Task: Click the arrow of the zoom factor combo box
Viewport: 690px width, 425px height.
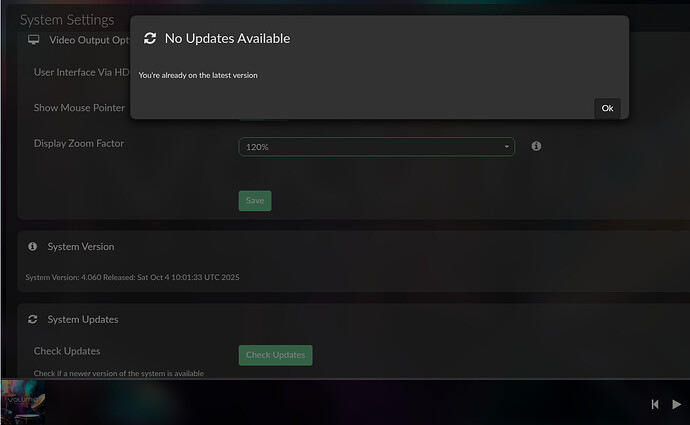Action: [506, 147]
